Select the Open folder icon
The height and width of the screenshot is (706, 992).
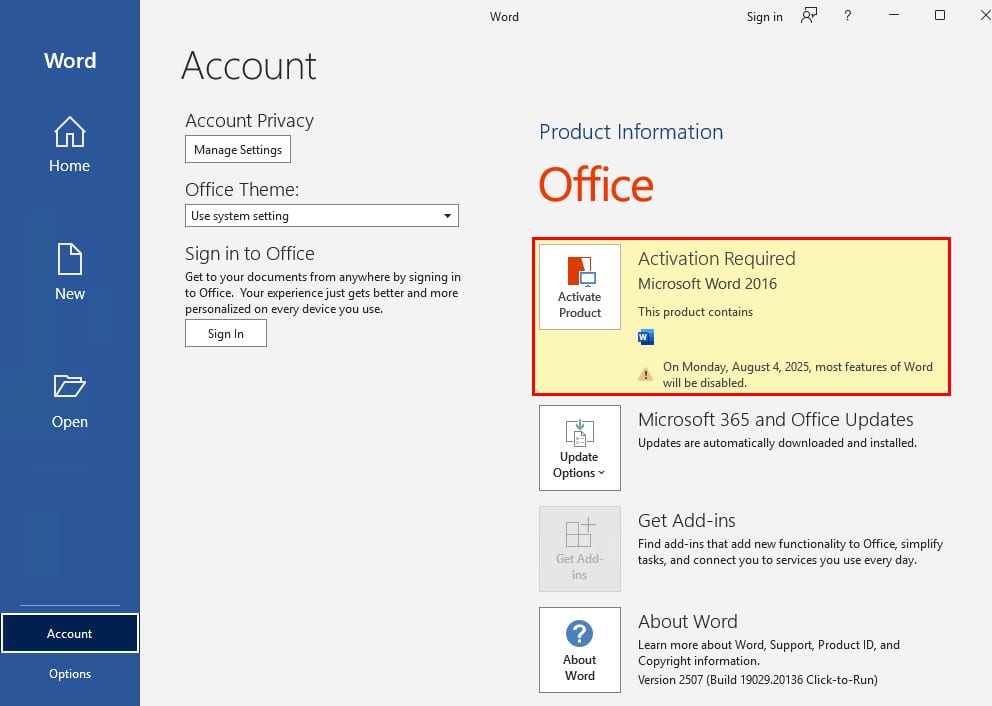point(70,386)
